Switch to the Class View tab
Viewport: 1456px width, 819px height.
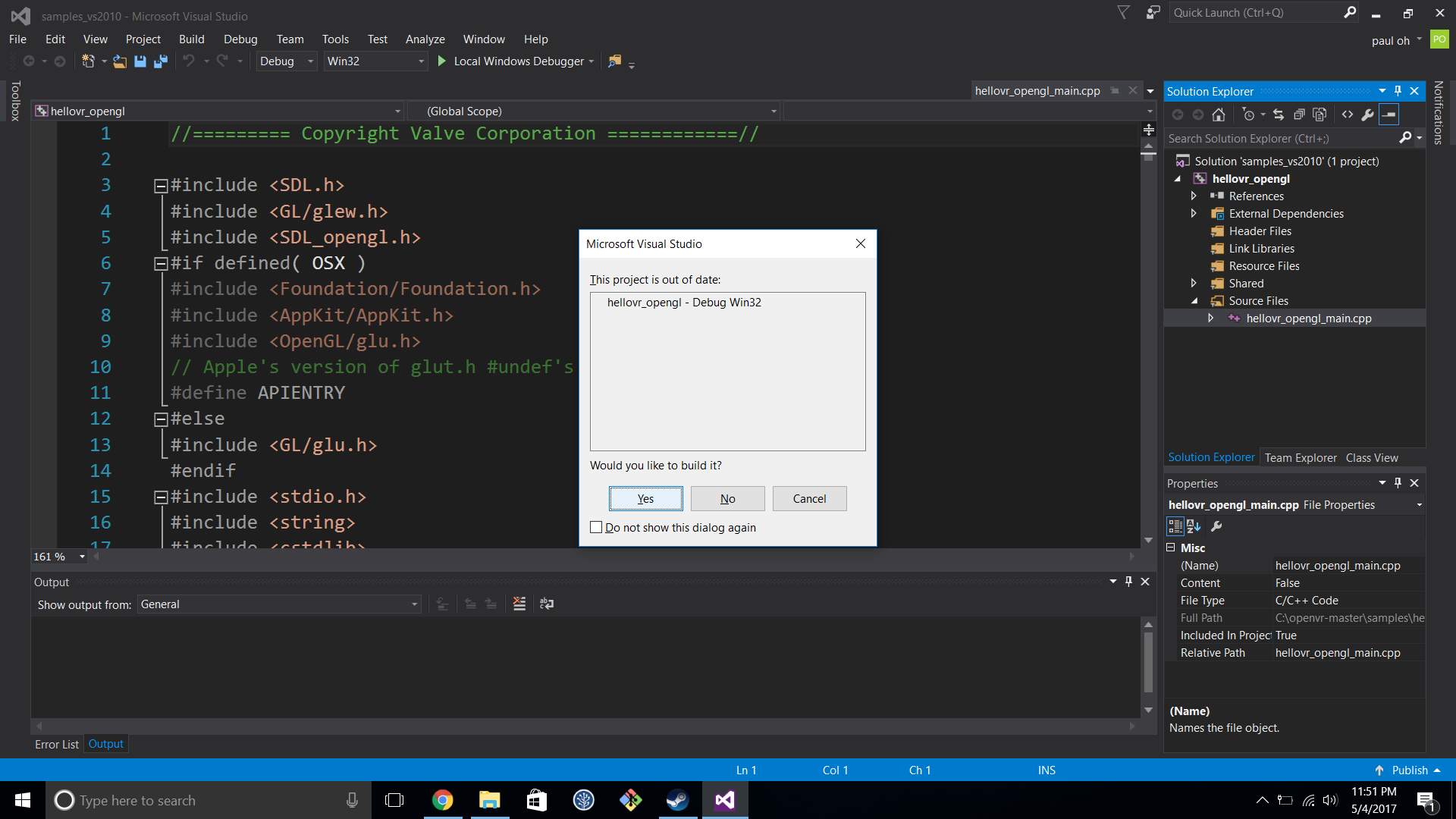[x=1372, y=457]
